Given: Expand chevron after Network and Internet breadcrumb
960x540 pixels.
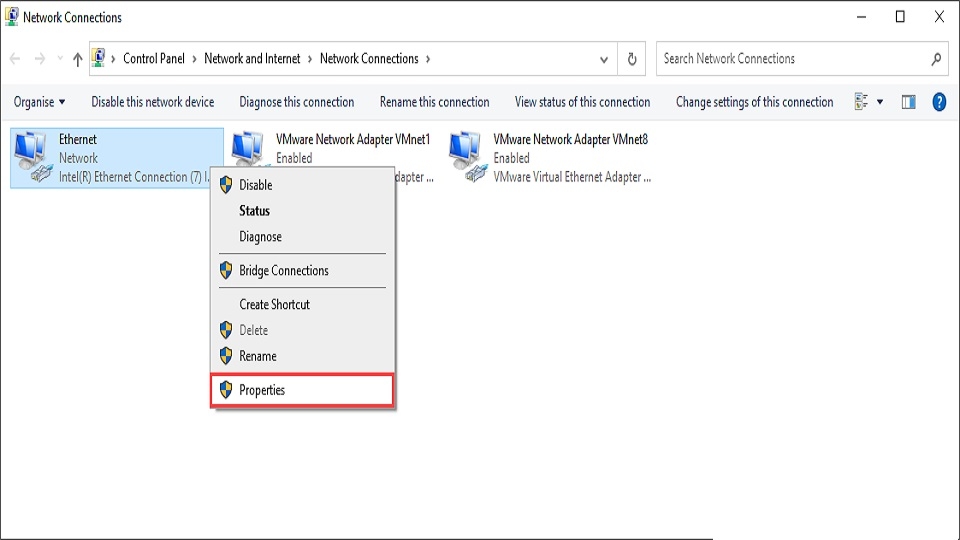Looking at the screenshot, I should point(310,59).
